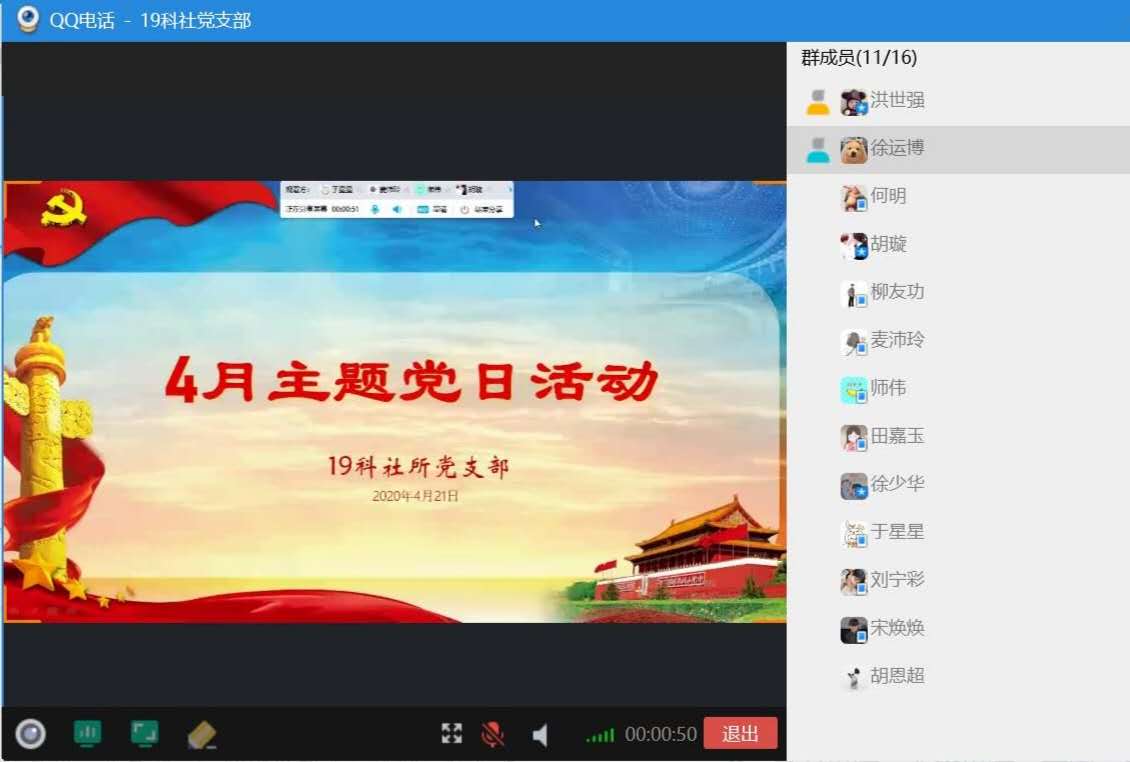The image size is (1130, 762).
Task: Open the whiteboard eraser tool icon
Action: (202, 736)
